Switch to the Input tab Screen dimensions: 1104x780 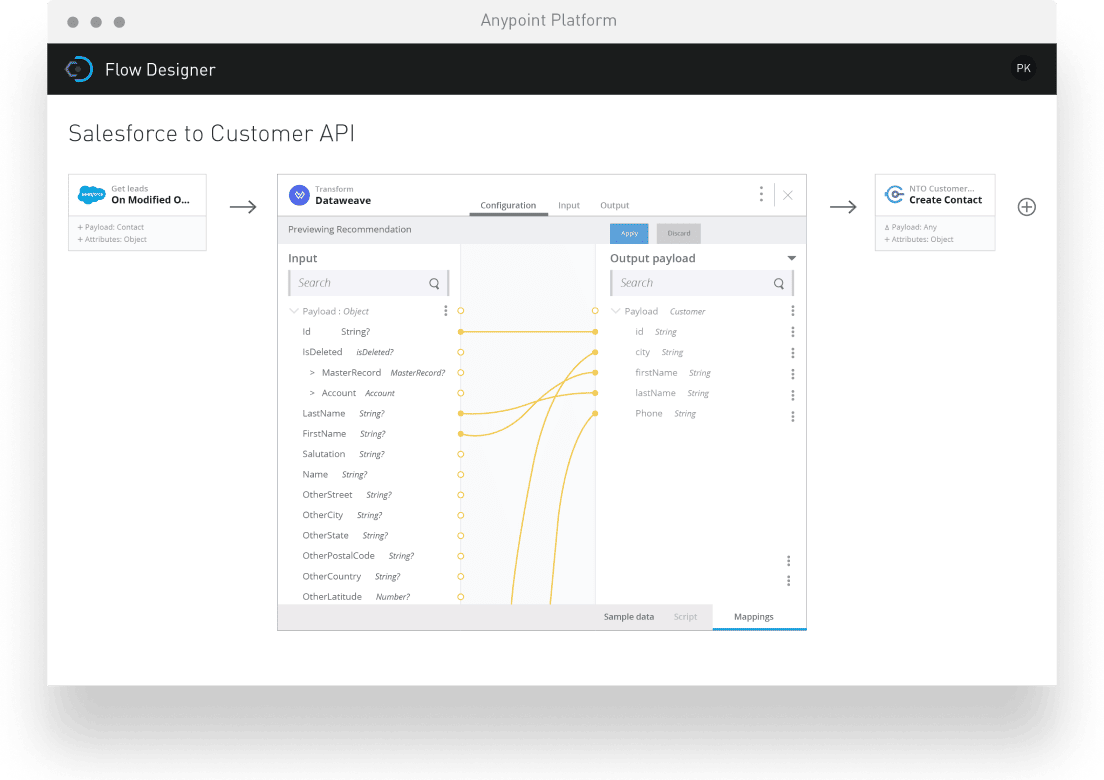point(569,206)
